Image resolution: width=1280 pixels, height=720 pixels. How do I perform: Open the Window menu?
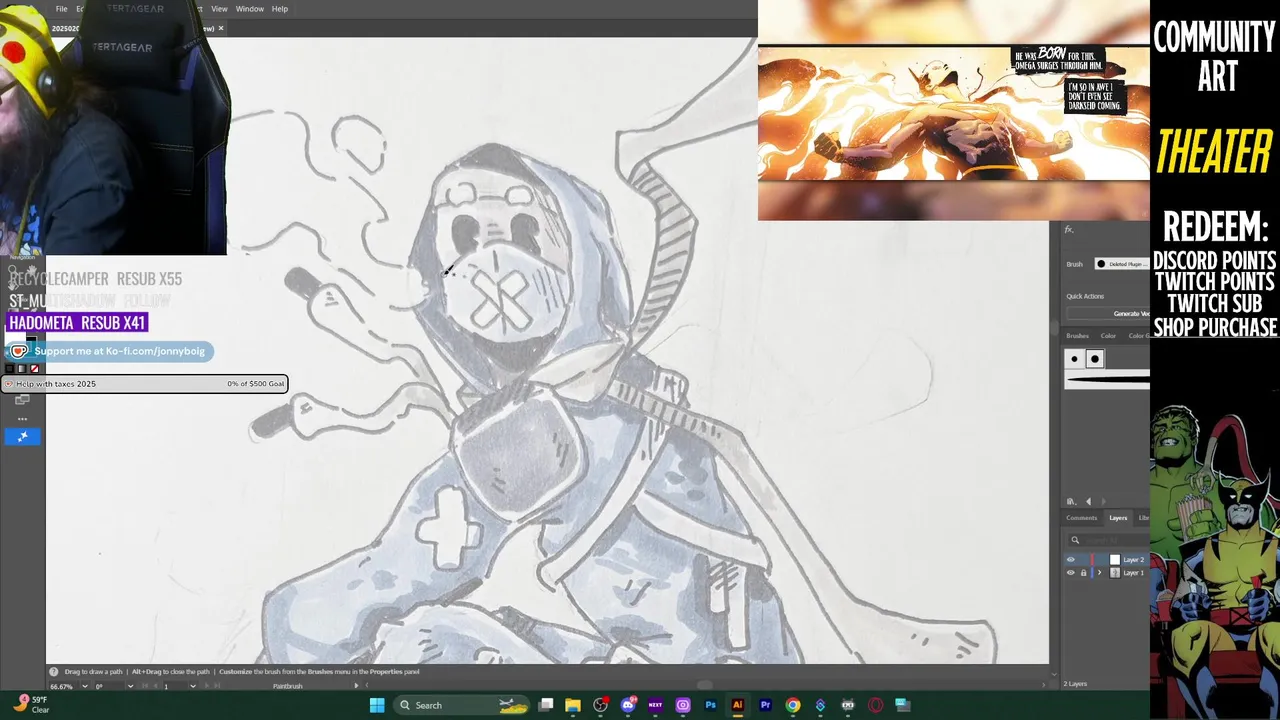point(250,9)
